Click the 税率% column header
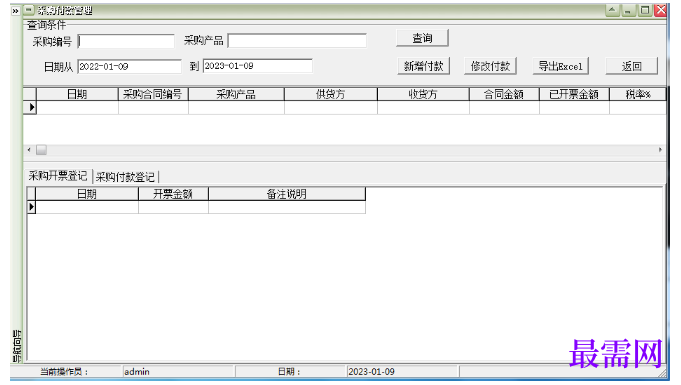681x385 pixels. point(638,94)
